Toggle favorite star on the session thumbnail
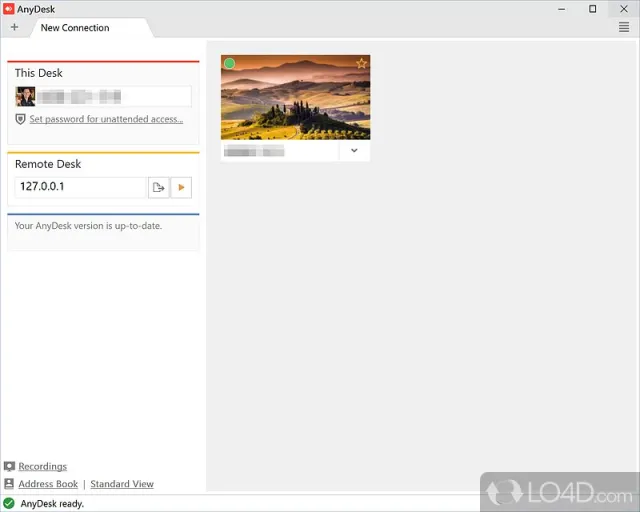 pos(361,63)
